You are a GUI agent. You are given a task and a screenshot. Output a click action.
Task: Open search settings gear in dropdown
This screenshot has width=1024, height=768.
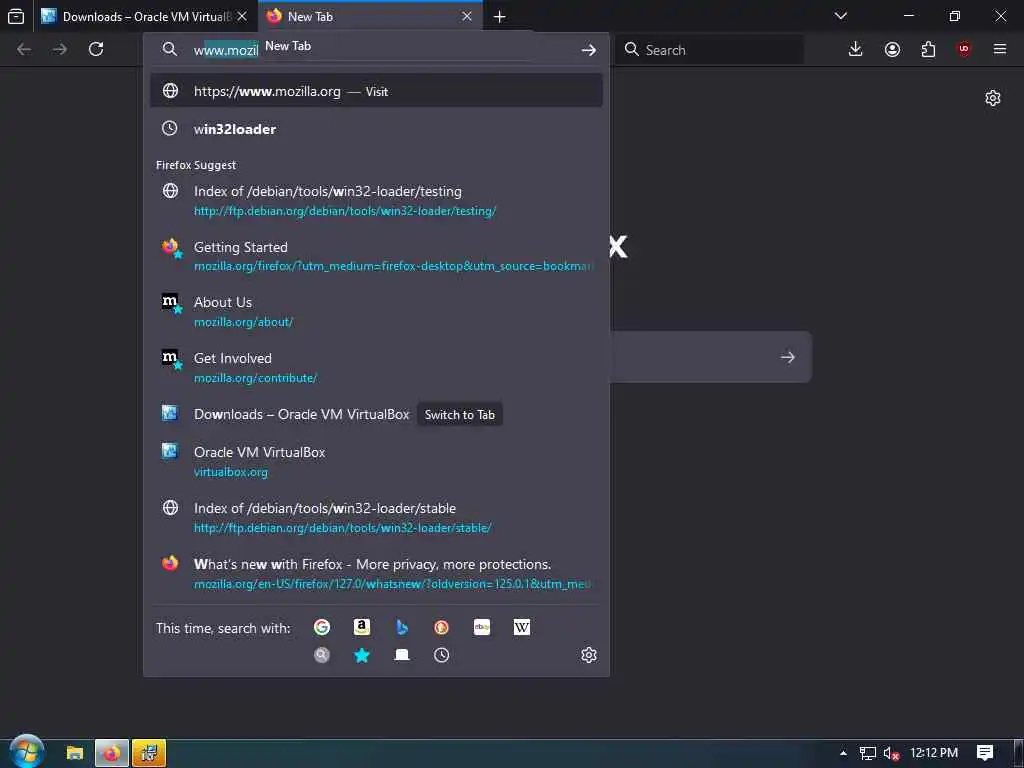click(x=588, y=655)
